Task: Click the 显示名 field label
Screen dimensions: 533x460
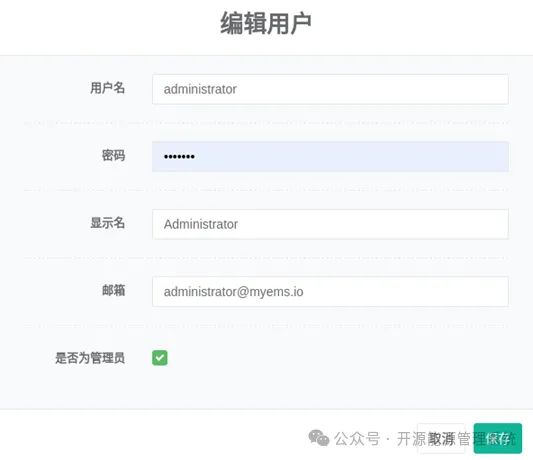Action: [107, 223]
